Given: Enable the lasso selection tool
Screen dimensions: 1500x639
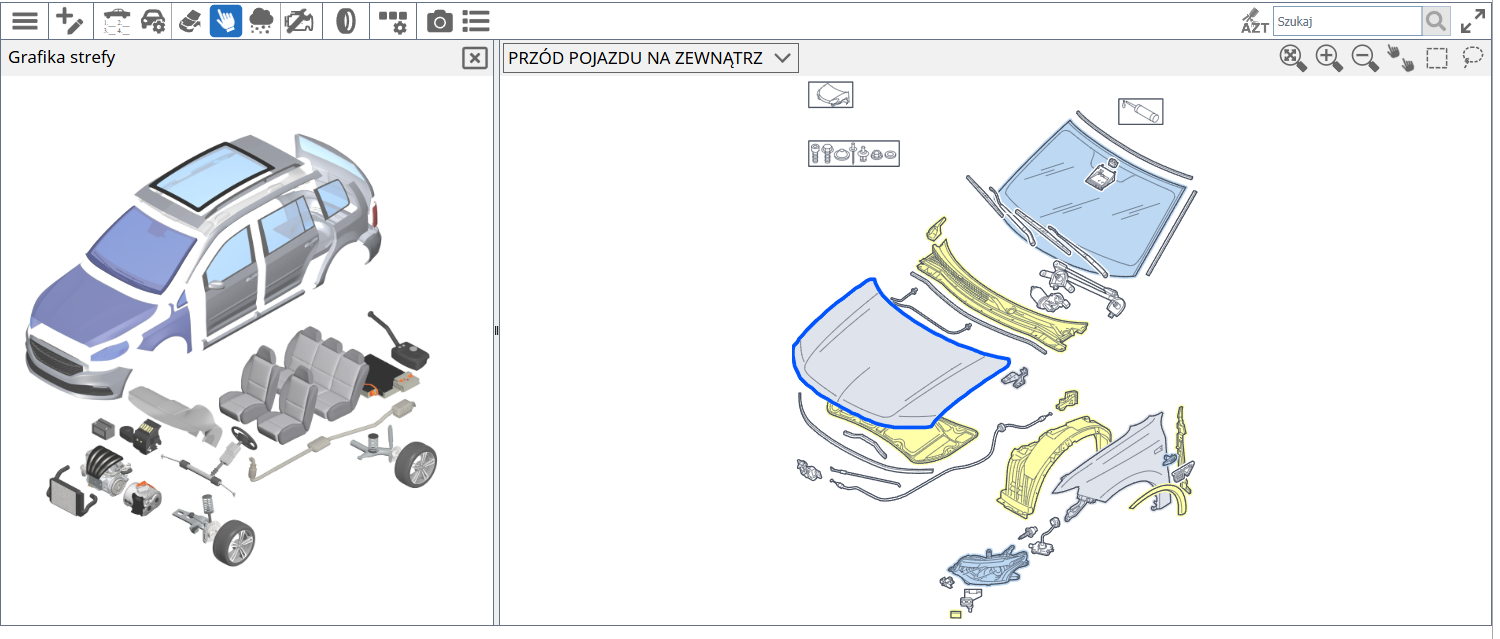Looking at the screenshot, I should click(x=1472, y=58).
